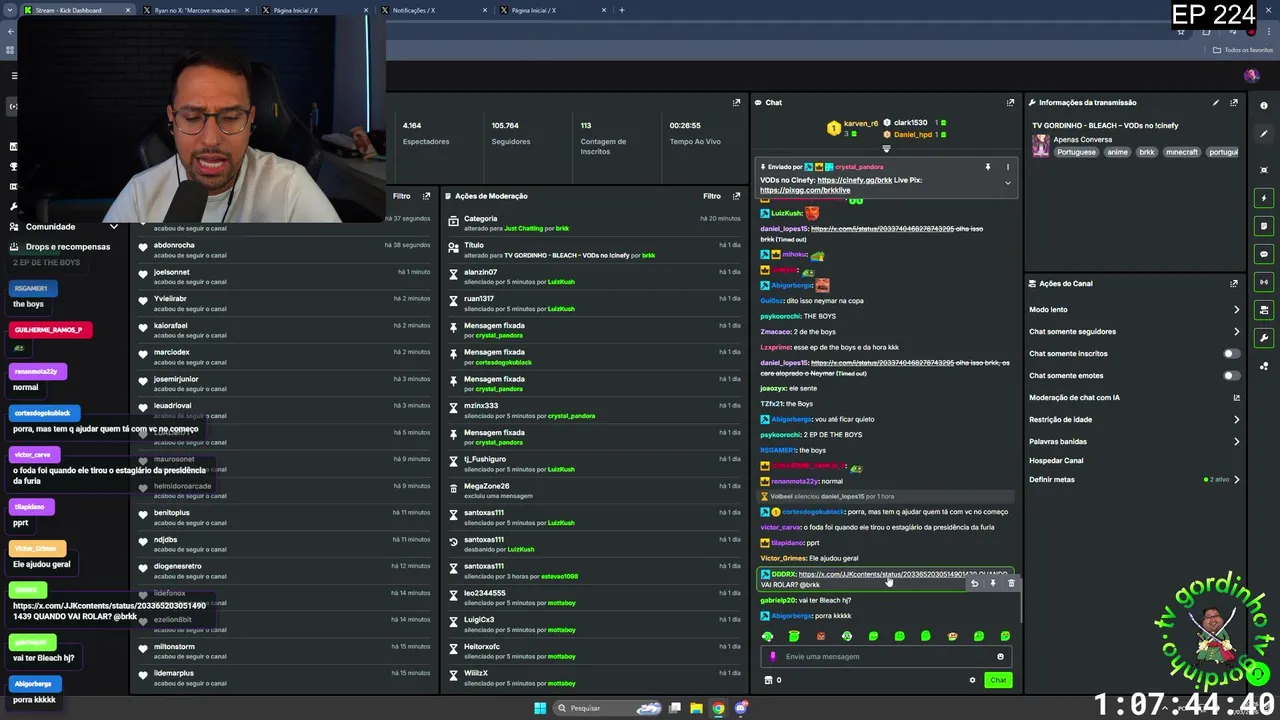Open chat settings gear icon

pos(972,680)
